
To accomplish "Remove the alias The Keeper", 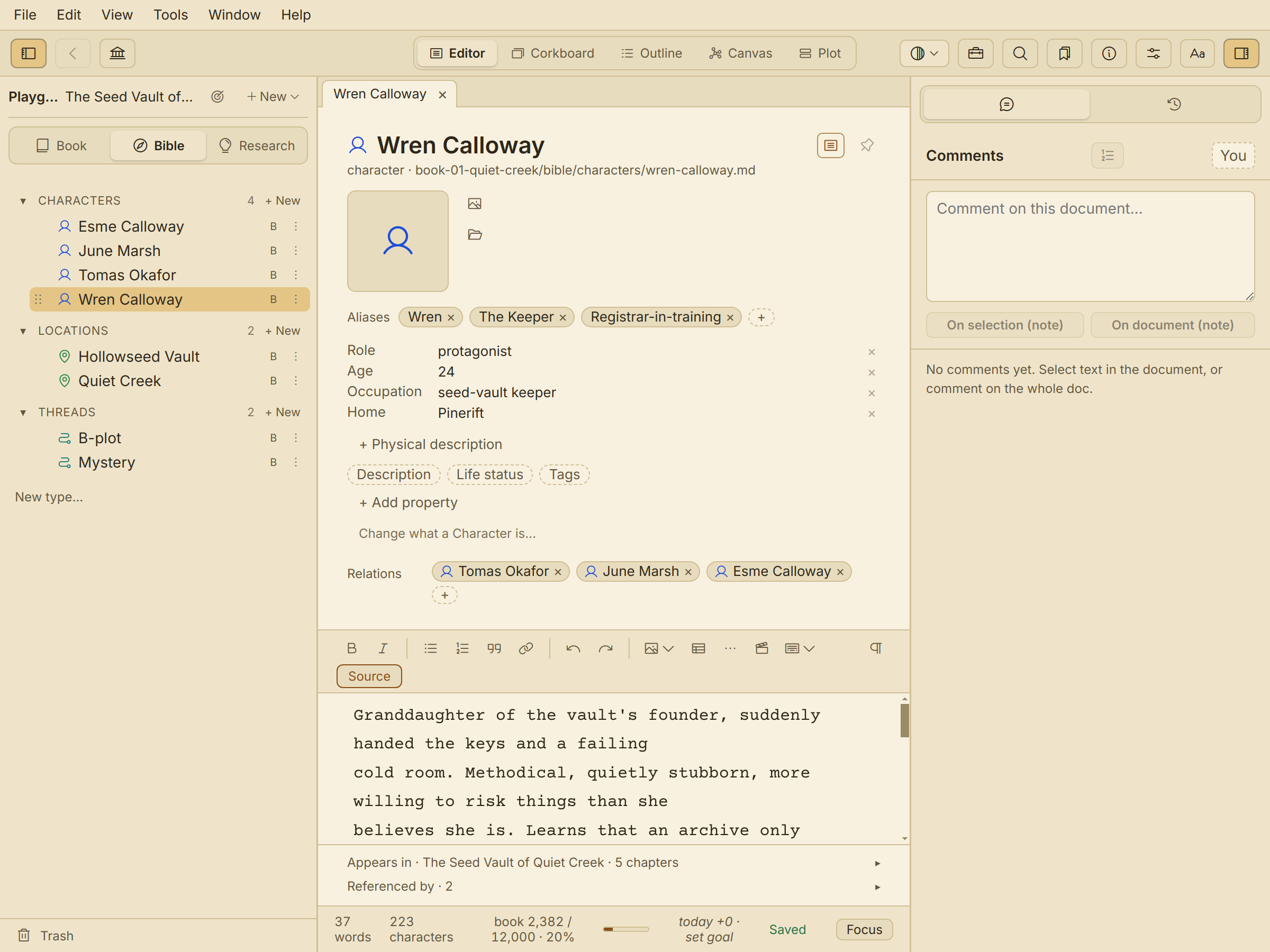I will tap(563, 318).
